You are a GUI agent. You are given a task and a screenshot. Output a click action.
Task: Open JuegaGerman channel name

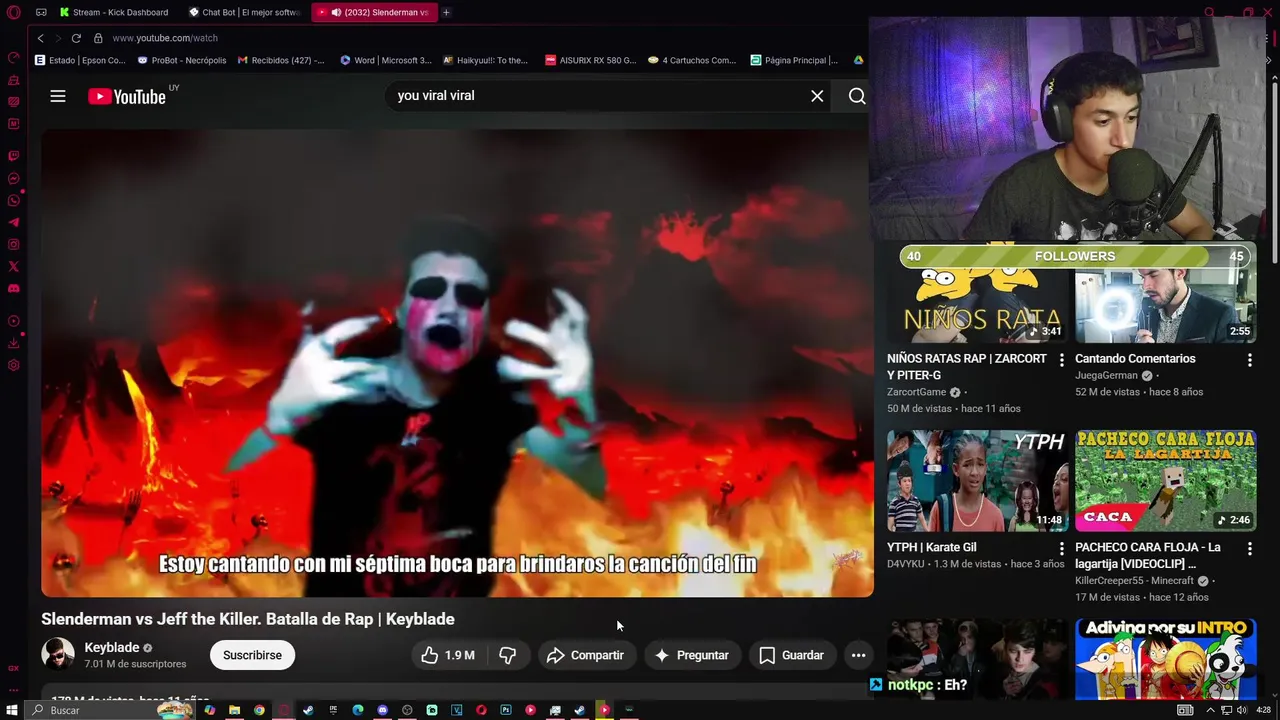pyautogui.click(x=1106, y=376)
